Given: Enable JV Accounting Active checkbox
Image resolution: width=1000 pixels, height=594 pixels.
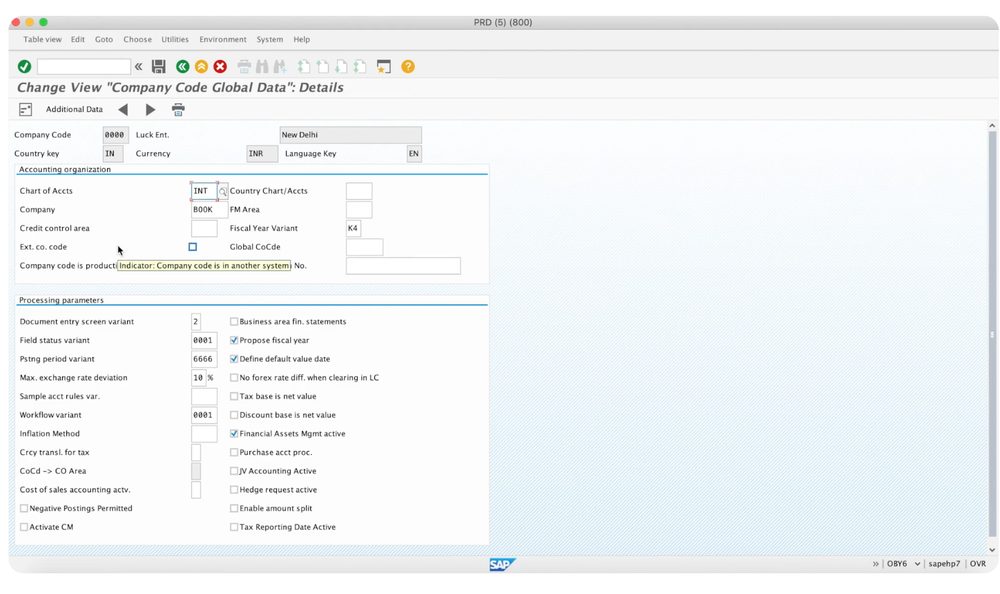Looking at the screenshot, I should point(234,471).
